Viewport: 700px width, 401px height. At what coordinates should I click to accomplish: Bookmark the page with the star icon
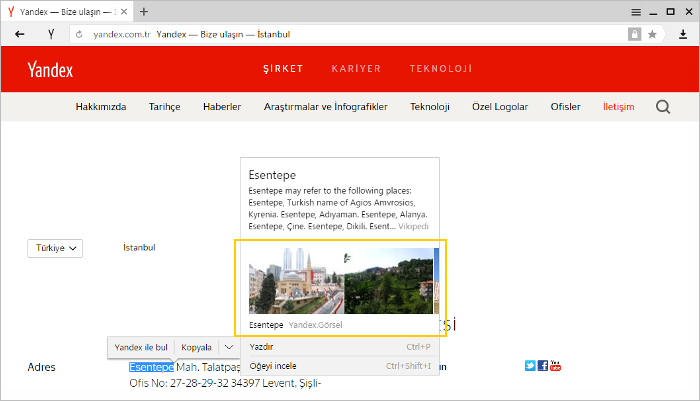point(652,34)
